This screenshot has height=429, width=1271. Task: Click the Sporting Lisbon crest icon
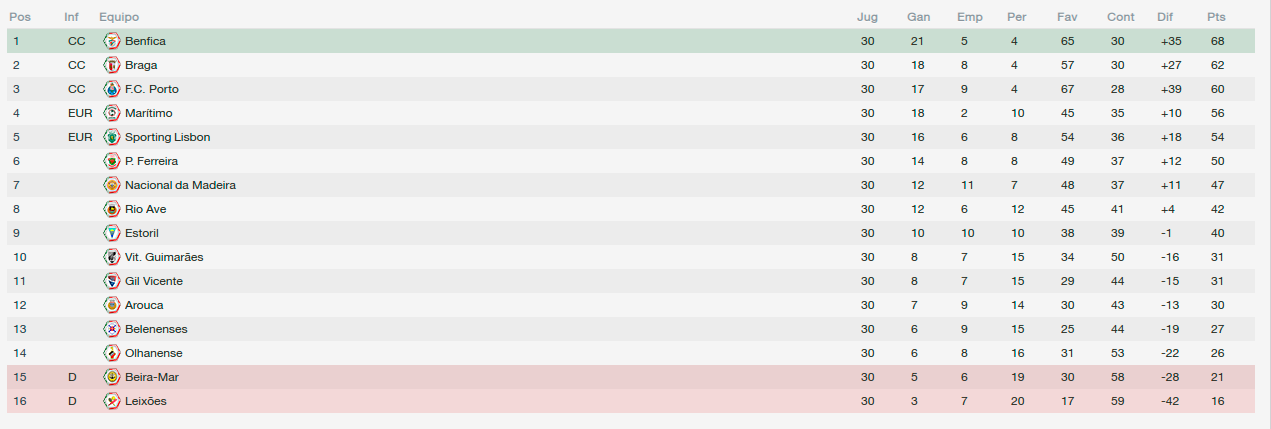(x=112, y=137)
